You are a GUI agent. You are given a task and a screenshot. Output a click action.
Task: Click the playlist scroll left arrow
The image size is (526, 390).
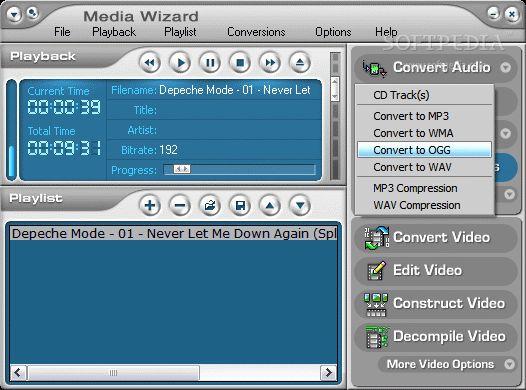(18, 373)
